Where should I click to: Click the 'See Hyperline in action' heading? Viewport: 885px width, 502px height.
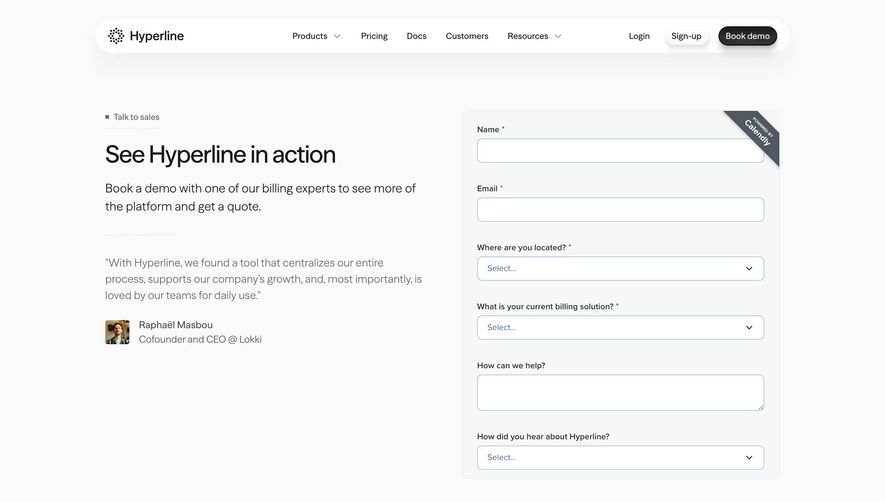coord(220,154)
